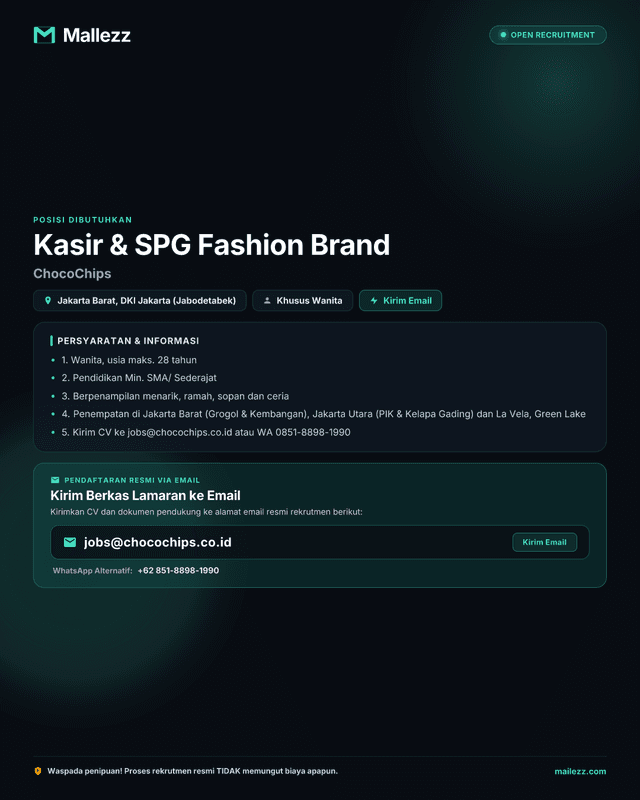Click the Persyaratan & Informasi section heading
Viewport: 640px width, 800px height.
click(128, 341)
